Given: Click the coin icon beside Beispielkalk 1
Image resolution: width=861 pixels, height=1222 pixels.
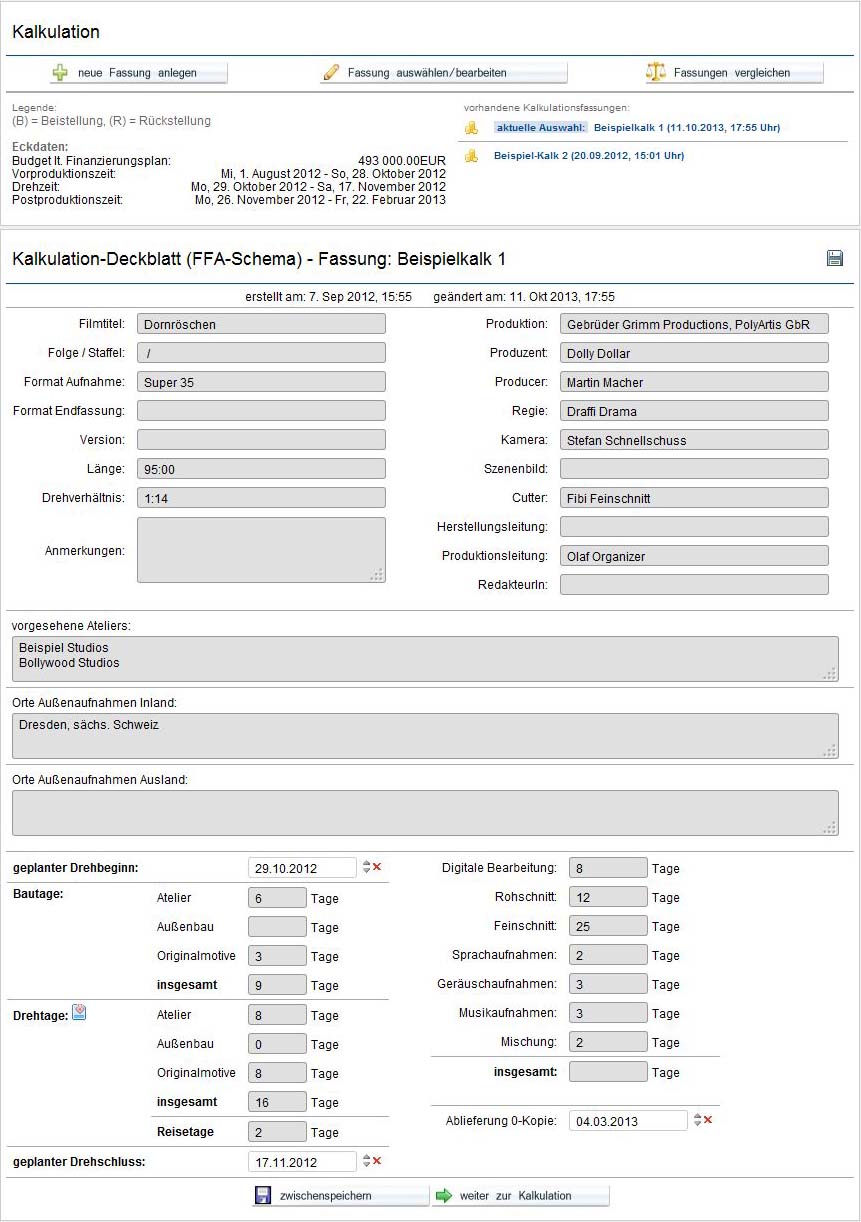Looking at the screenshot, I should coord(471,128).
